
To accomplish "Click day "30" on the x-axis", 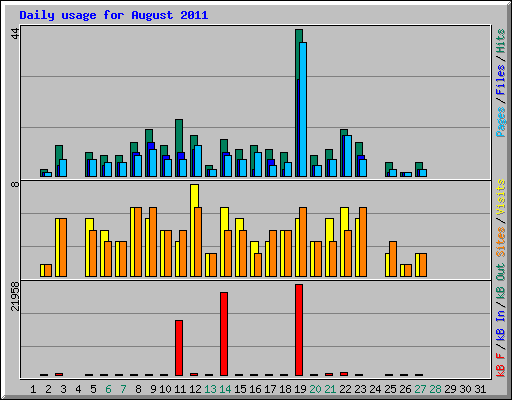I will tap(465, 389).
